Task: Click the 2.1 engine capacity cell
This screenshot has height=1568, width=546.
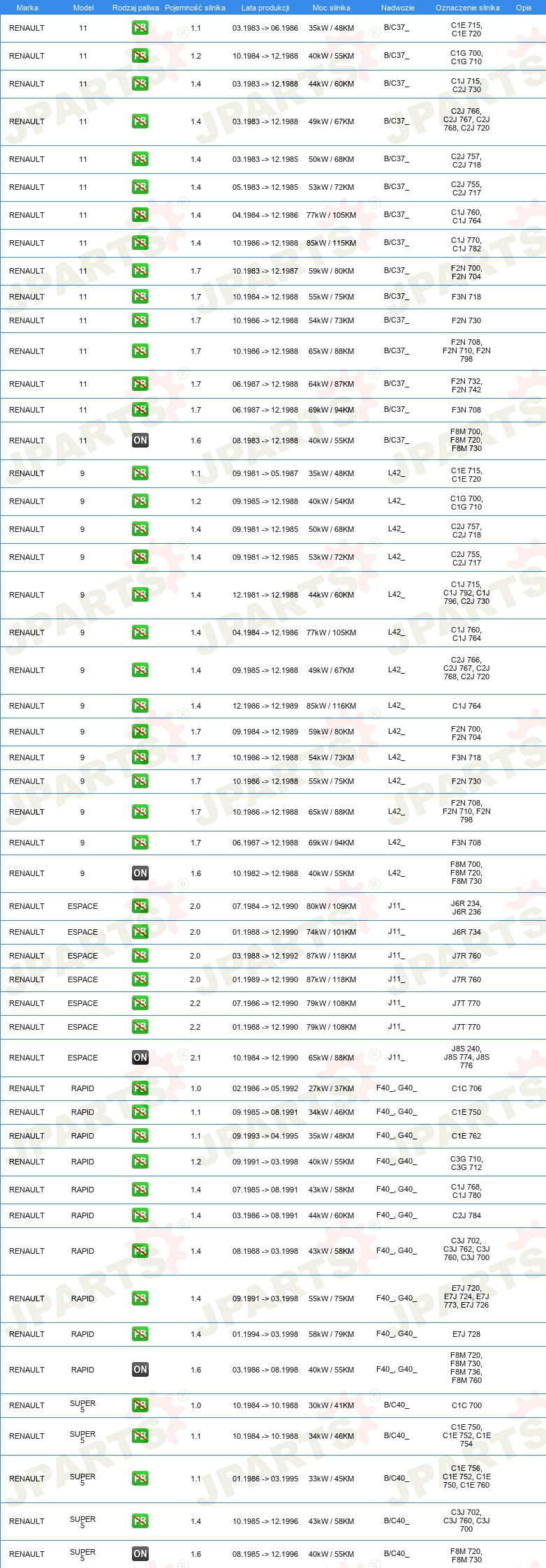Action: pyautogui.click(x=195, y=1058)
